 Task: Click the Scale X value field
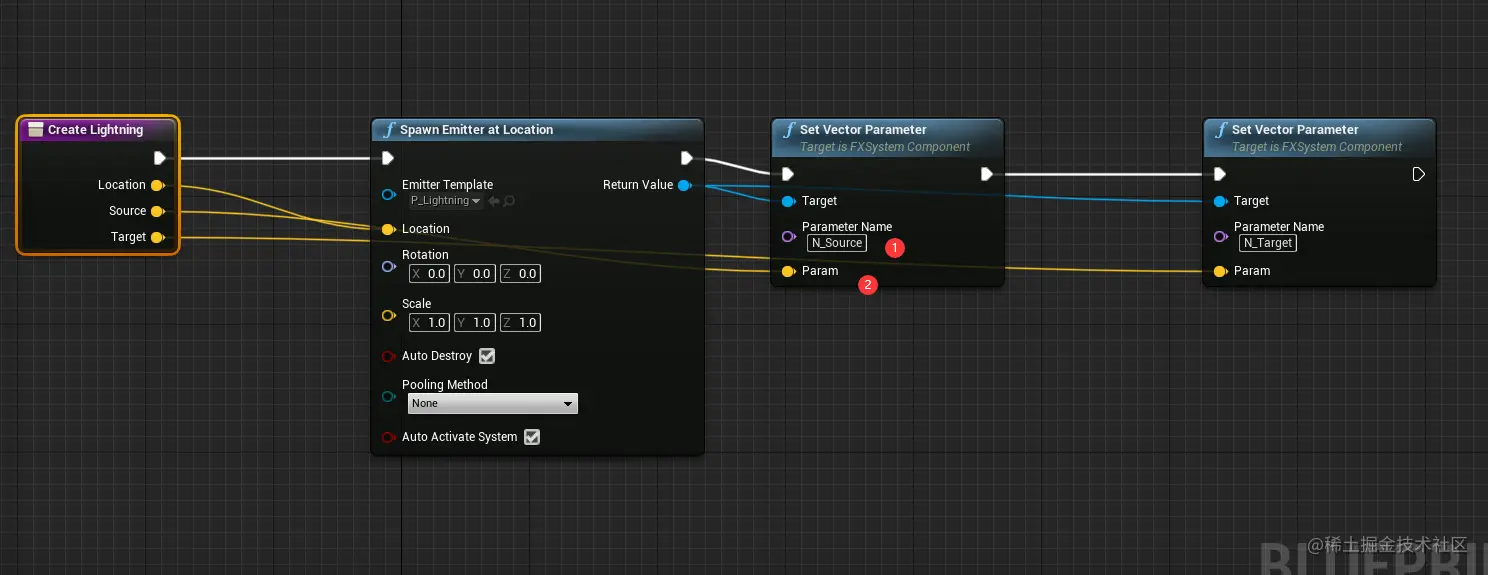(x=429, y=322)
